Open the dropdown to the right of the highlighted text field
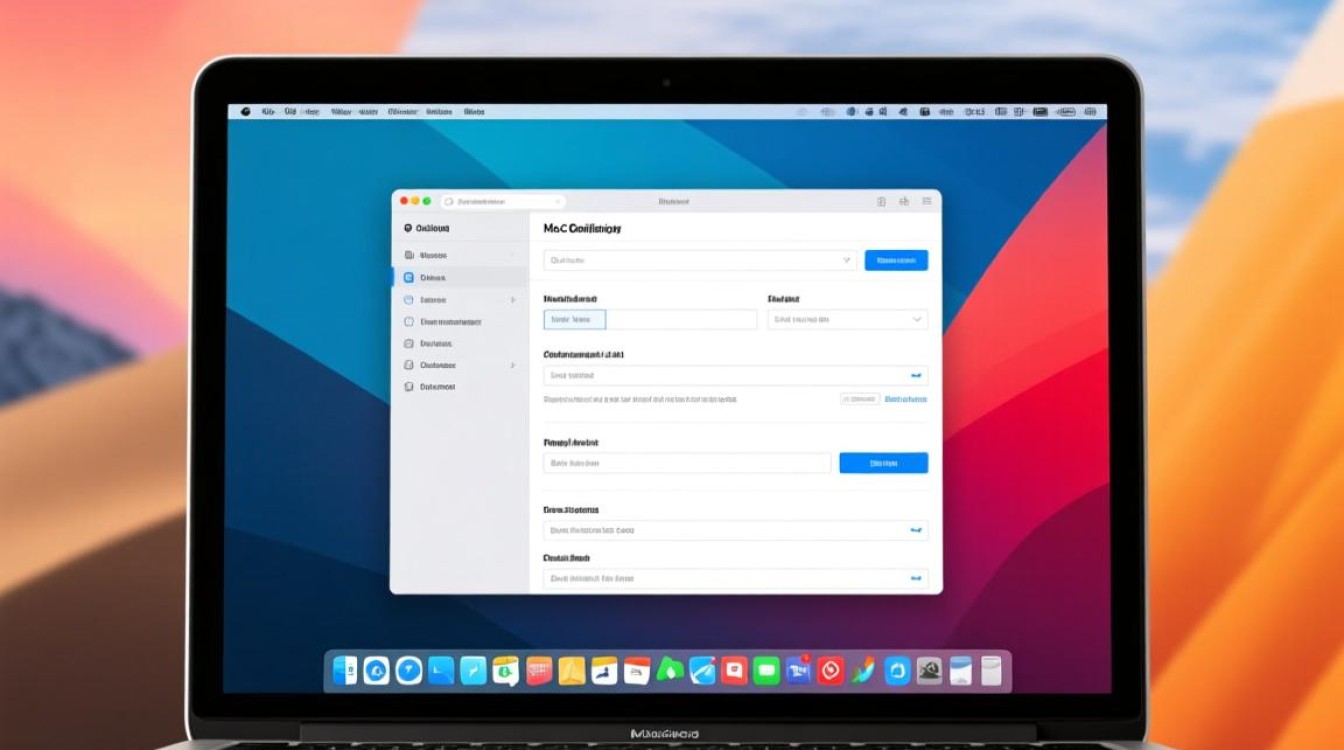 coord(847,320)
